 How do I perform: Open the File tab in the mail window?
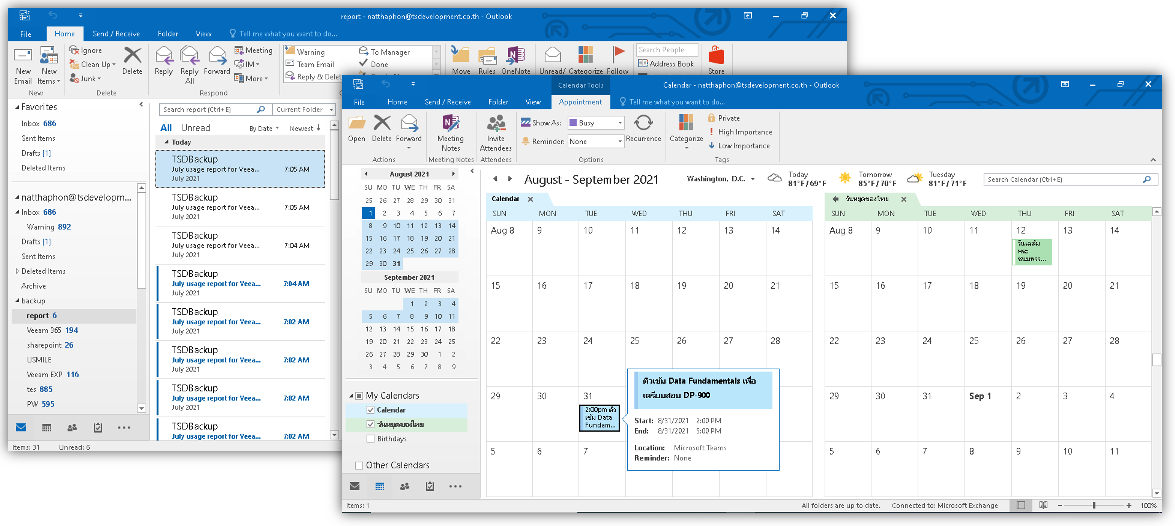(26, 34)
